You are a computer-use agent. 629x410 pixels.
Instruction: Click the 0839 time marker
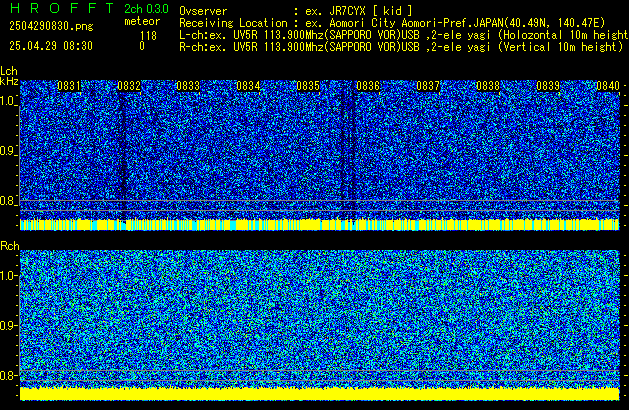pos(548,86)
